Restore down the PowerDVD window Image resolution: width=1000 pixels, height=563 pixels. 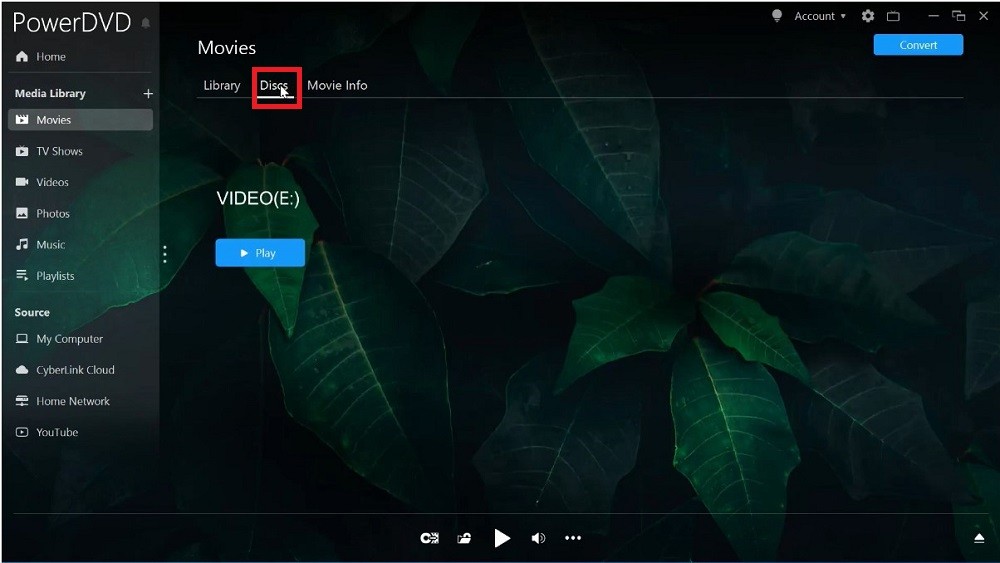click(x=959, y=16)
